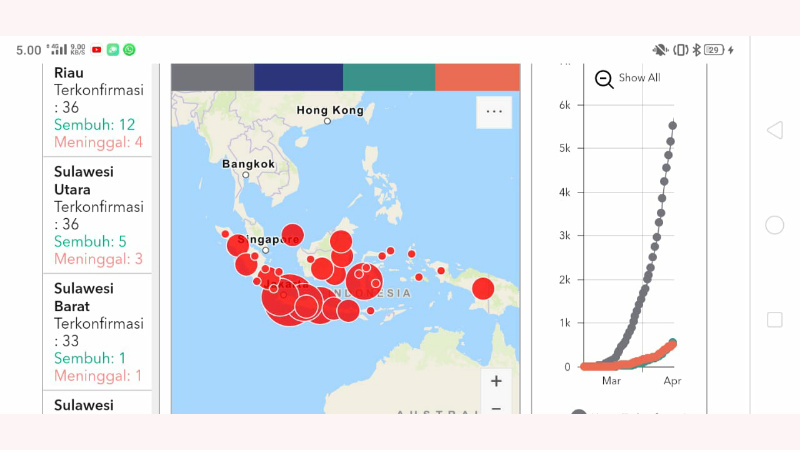Click the large red Jakarta case bubble
The width and height of the screenshot is (800, 450).
tap(291, 300)
